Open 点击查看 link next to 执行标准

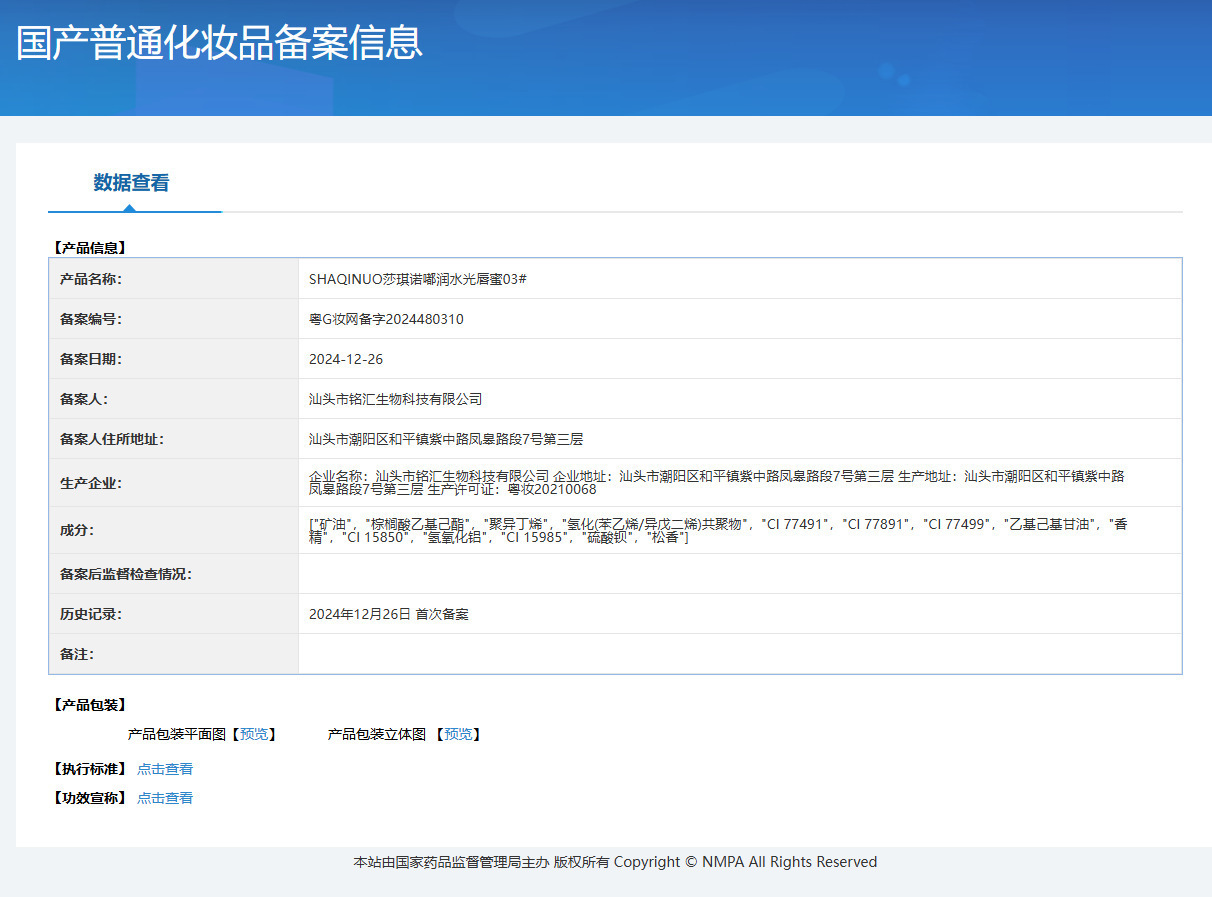pos(165,769)
